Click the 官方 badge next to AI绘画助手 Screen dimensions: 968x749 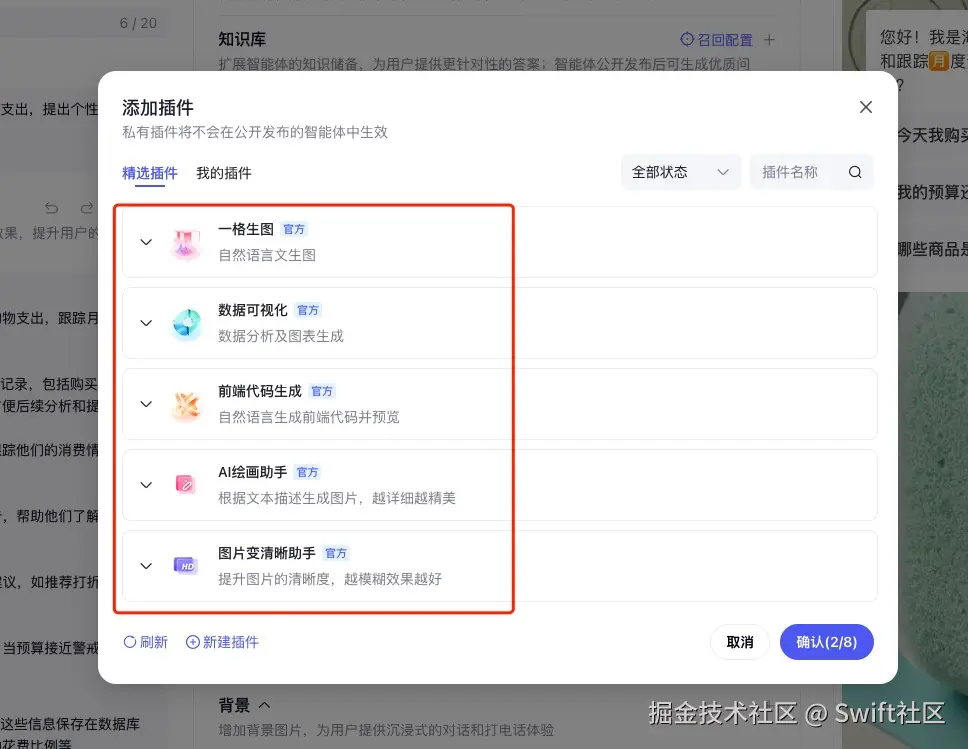[x=307, y=472]
